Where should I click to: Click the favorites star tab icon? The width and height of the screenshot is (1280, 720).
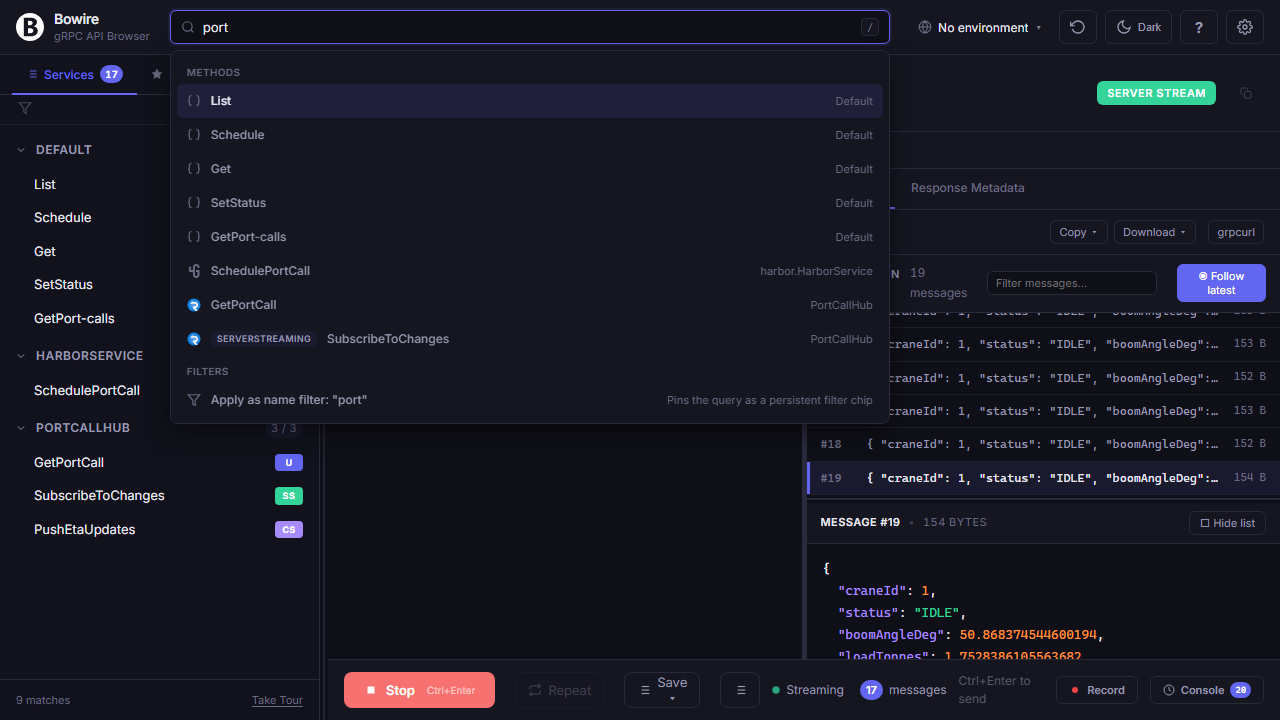157,74
